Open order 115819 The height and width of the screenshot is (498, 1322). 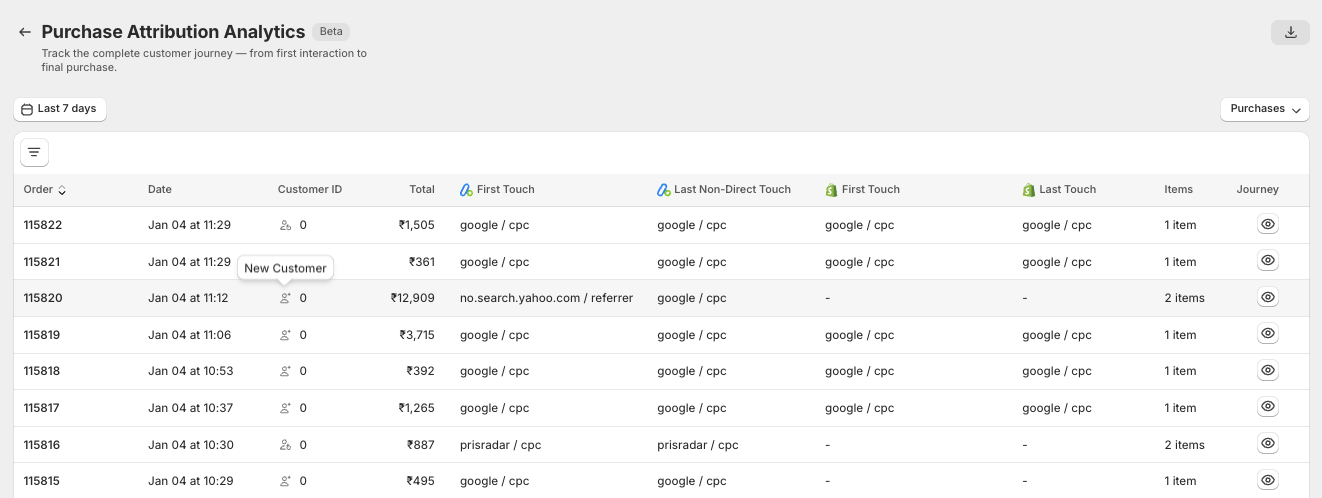click(42, 335)
